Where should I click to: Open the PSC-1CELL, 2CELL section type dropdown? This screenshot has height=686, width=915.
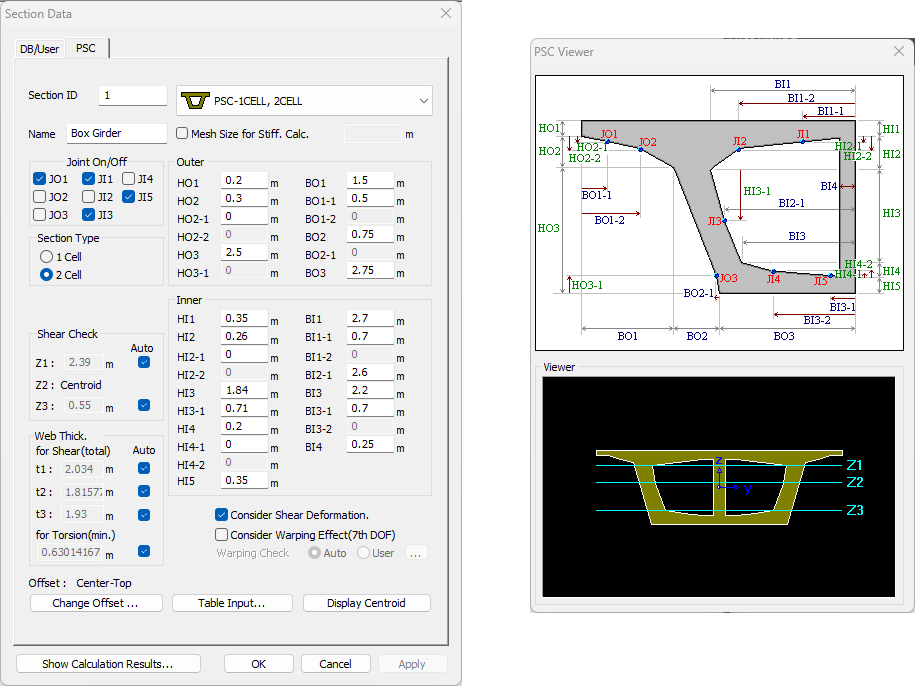(423, 100)
